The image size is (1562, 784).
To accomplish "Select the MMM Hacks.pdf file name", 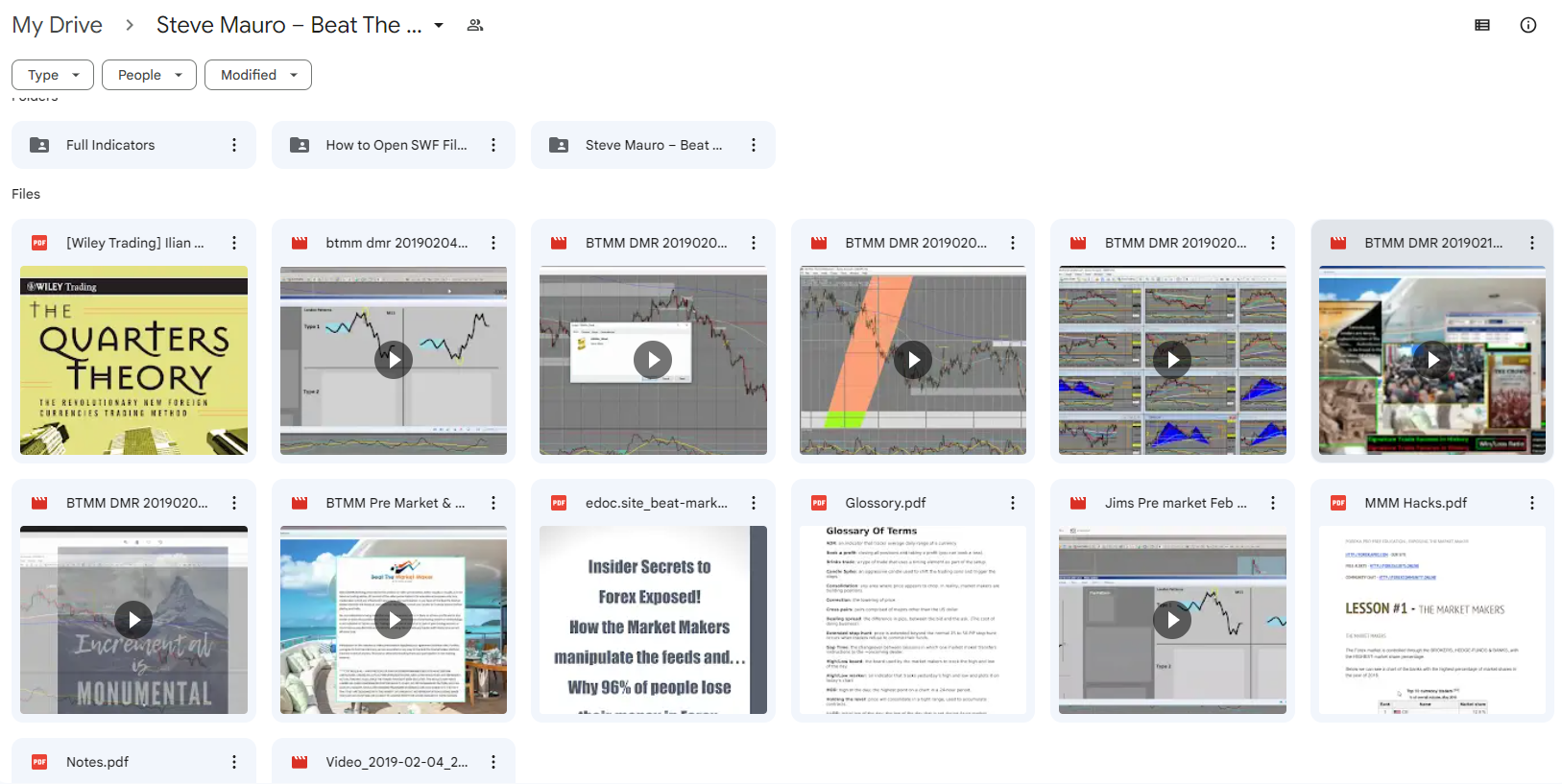I will pyautogui.click(x=1416, y=503).
